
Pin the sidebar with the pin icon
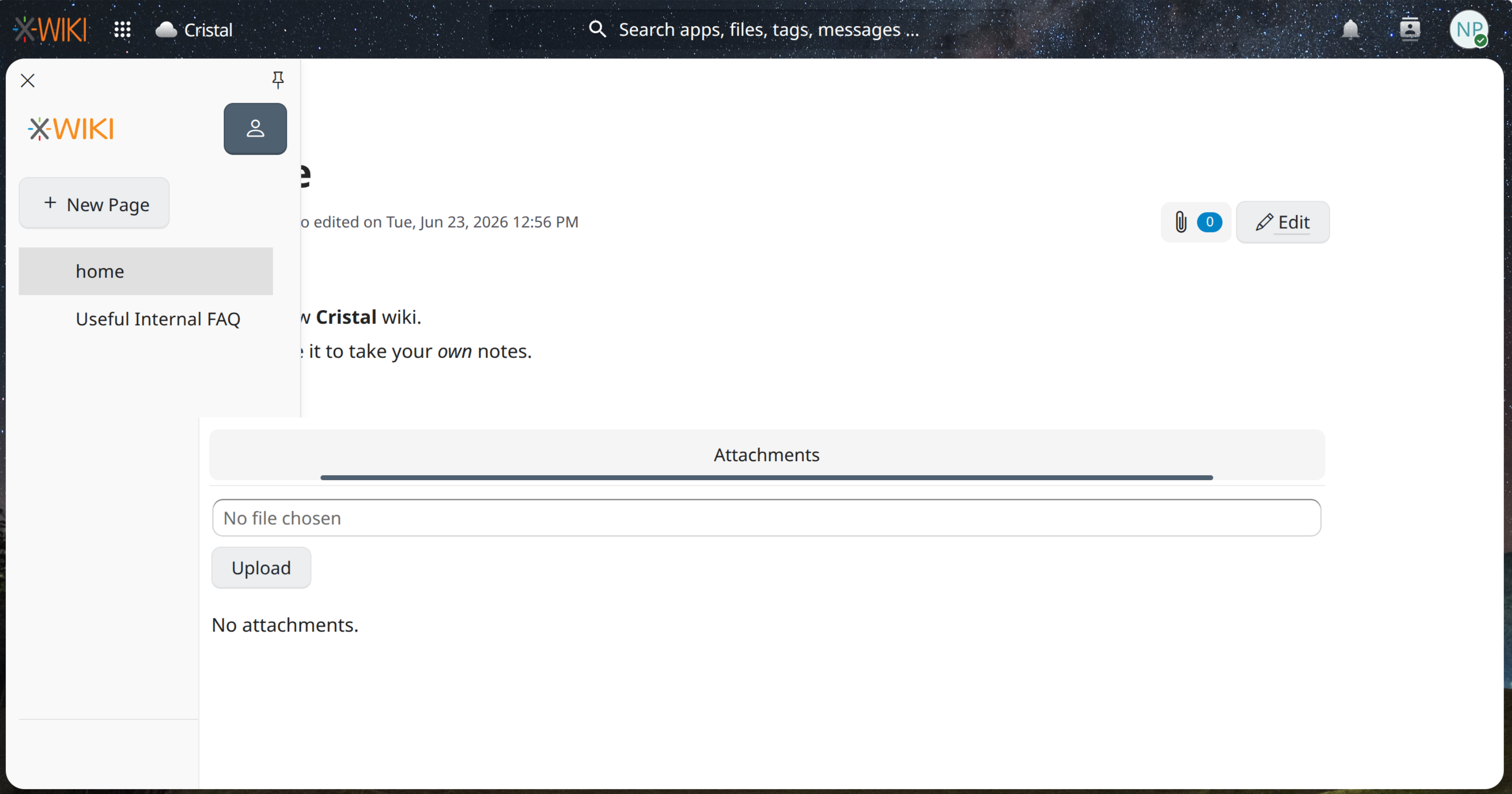[x=277, y=80]
